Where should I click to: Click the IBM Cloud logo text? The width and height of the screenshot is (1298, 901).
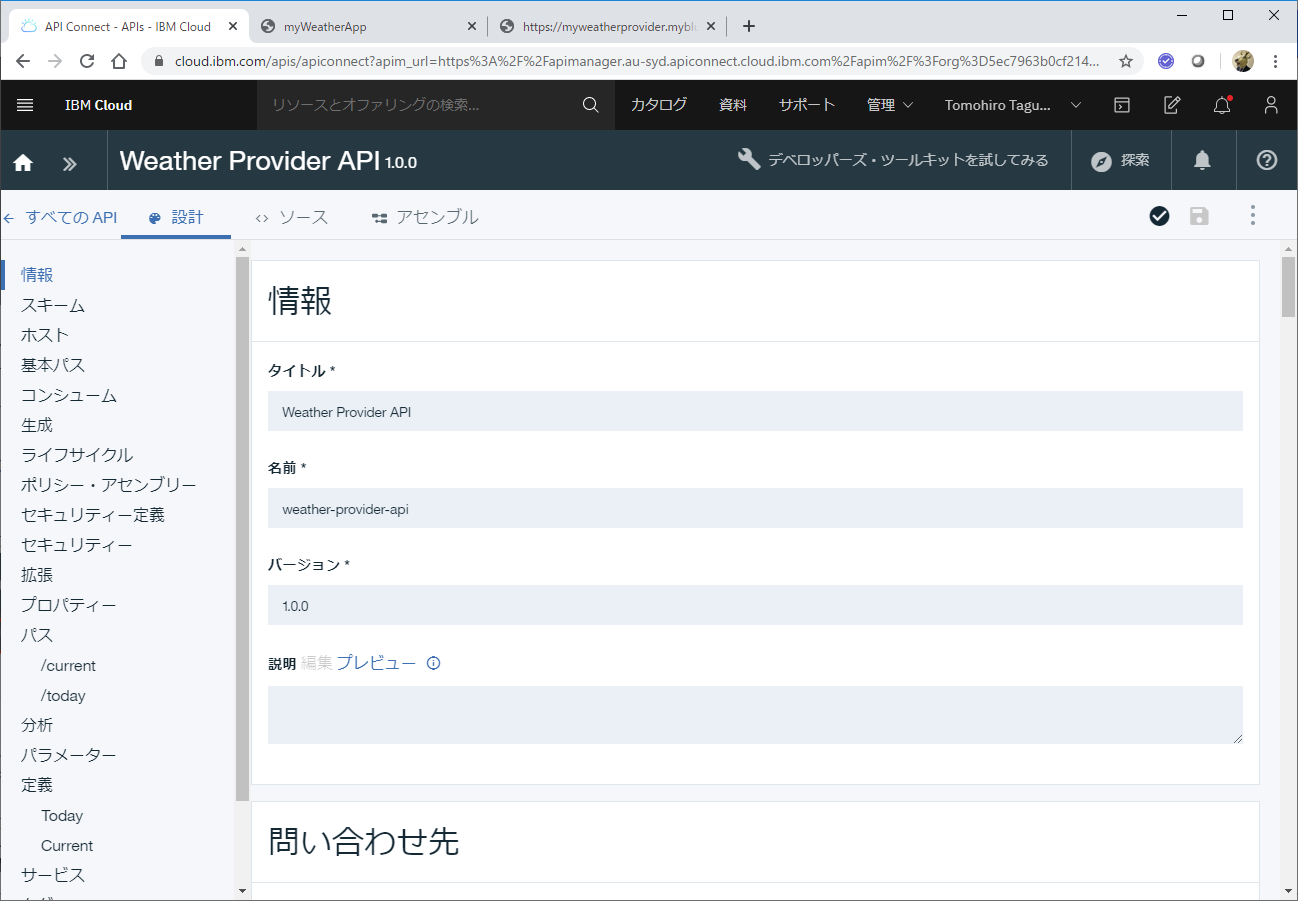click(98, 105)
